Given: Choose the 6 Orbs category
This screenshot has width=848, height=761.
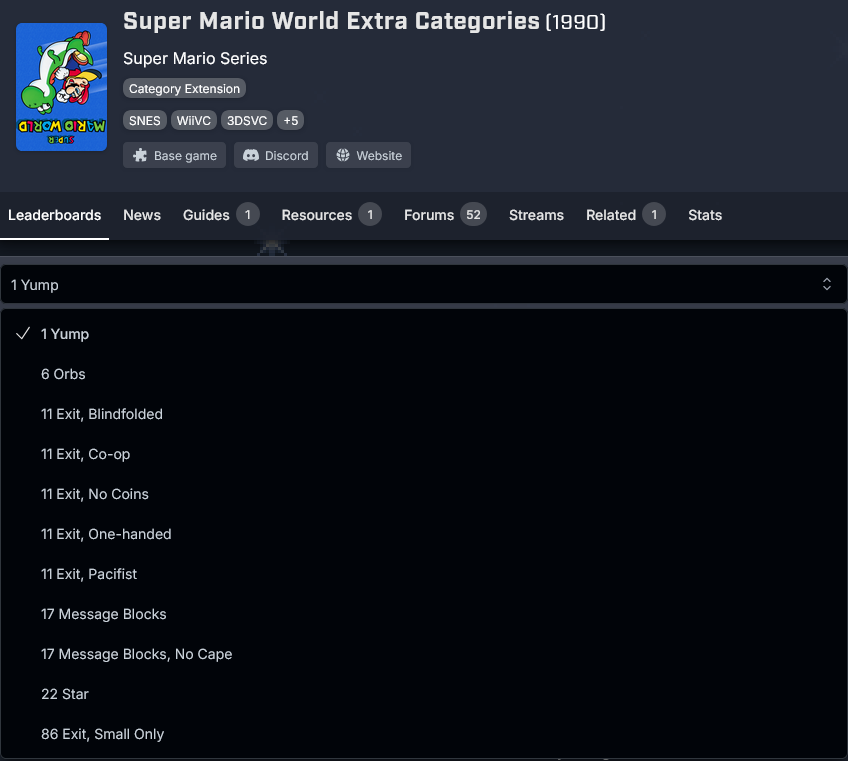Looking at the screenshot, I should [424, 374].
